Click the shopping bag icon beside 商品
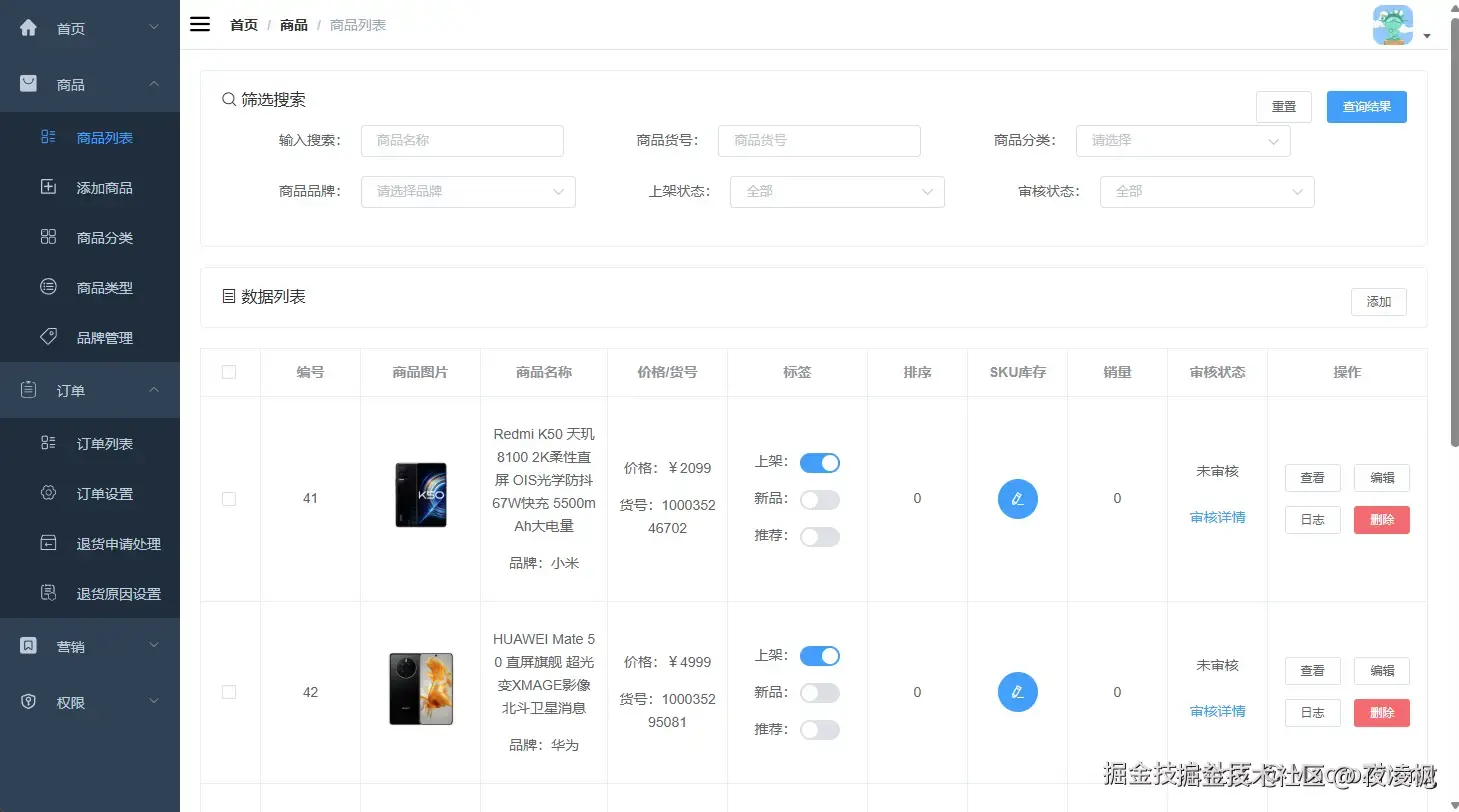The width and height of the screenshot is (1459, 812). (x=29, y=84)
